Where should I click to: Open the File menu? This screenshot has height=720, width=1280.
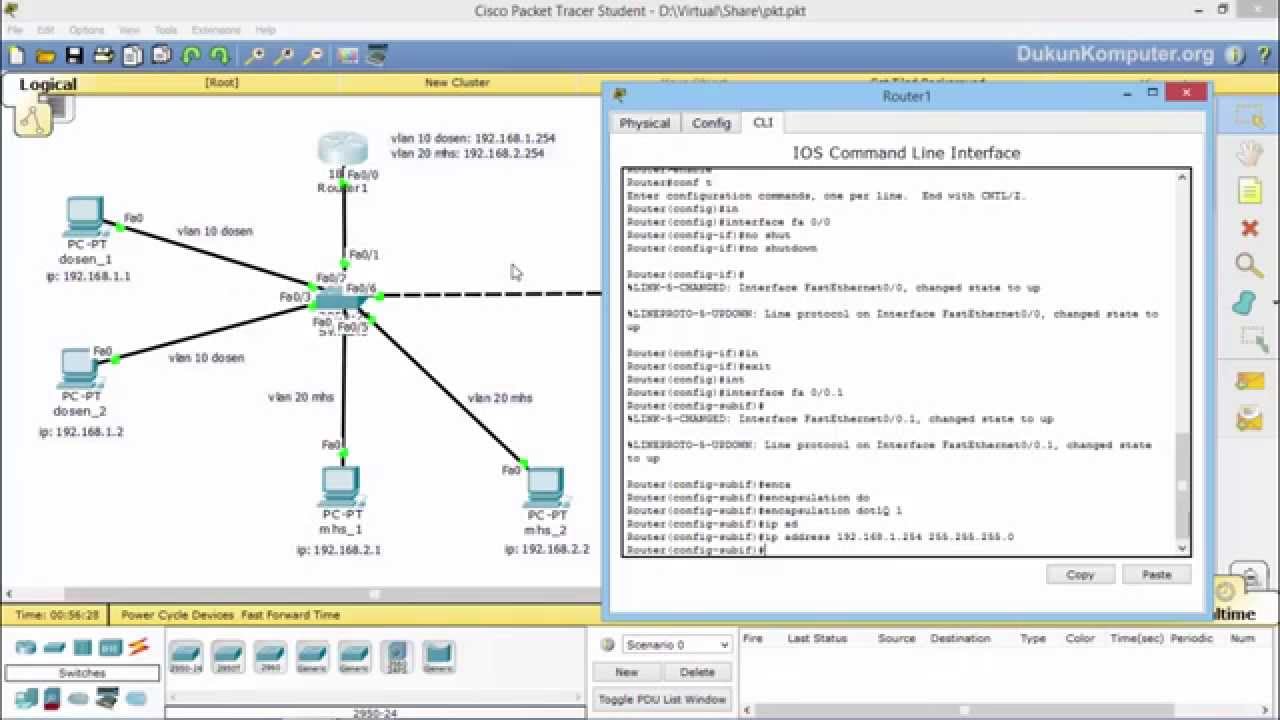15,30
